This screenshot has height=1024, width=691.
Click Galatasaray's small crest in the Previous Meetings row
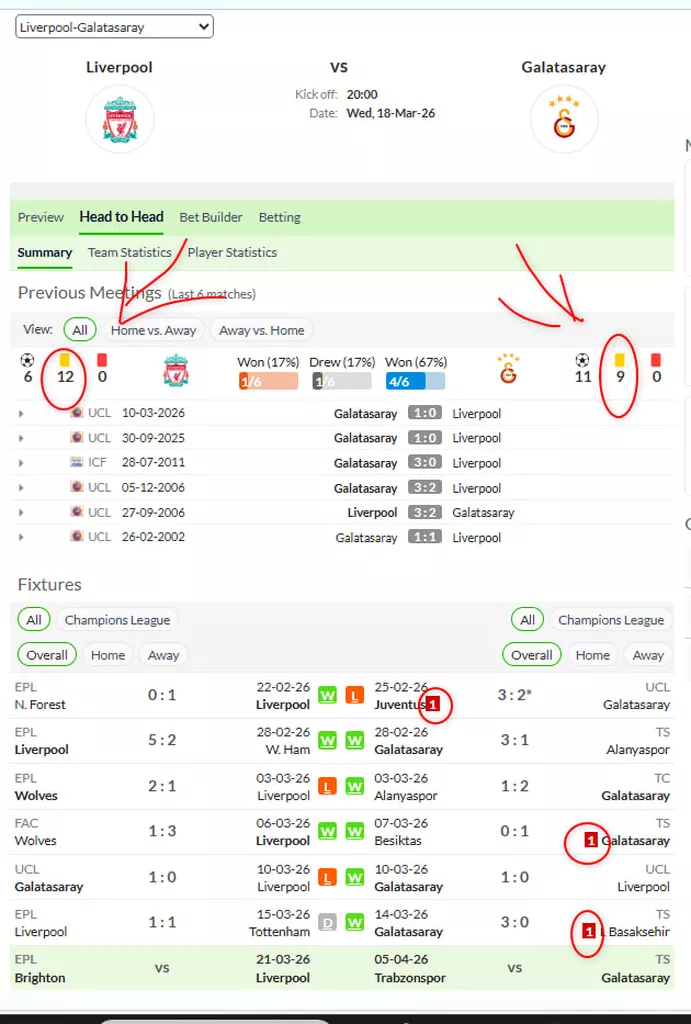point(508,370)
